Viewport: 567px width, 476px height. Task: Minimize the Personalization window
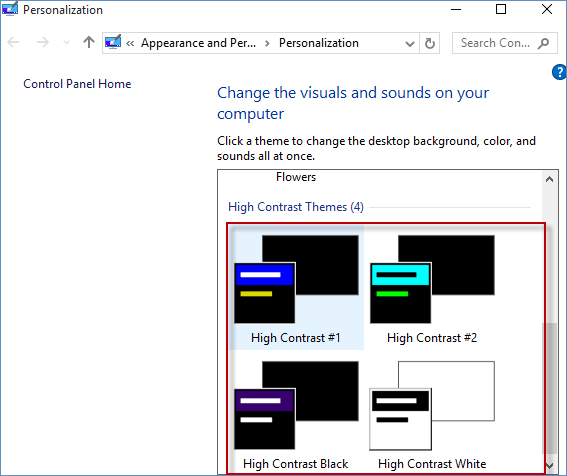tap(456, 9)
